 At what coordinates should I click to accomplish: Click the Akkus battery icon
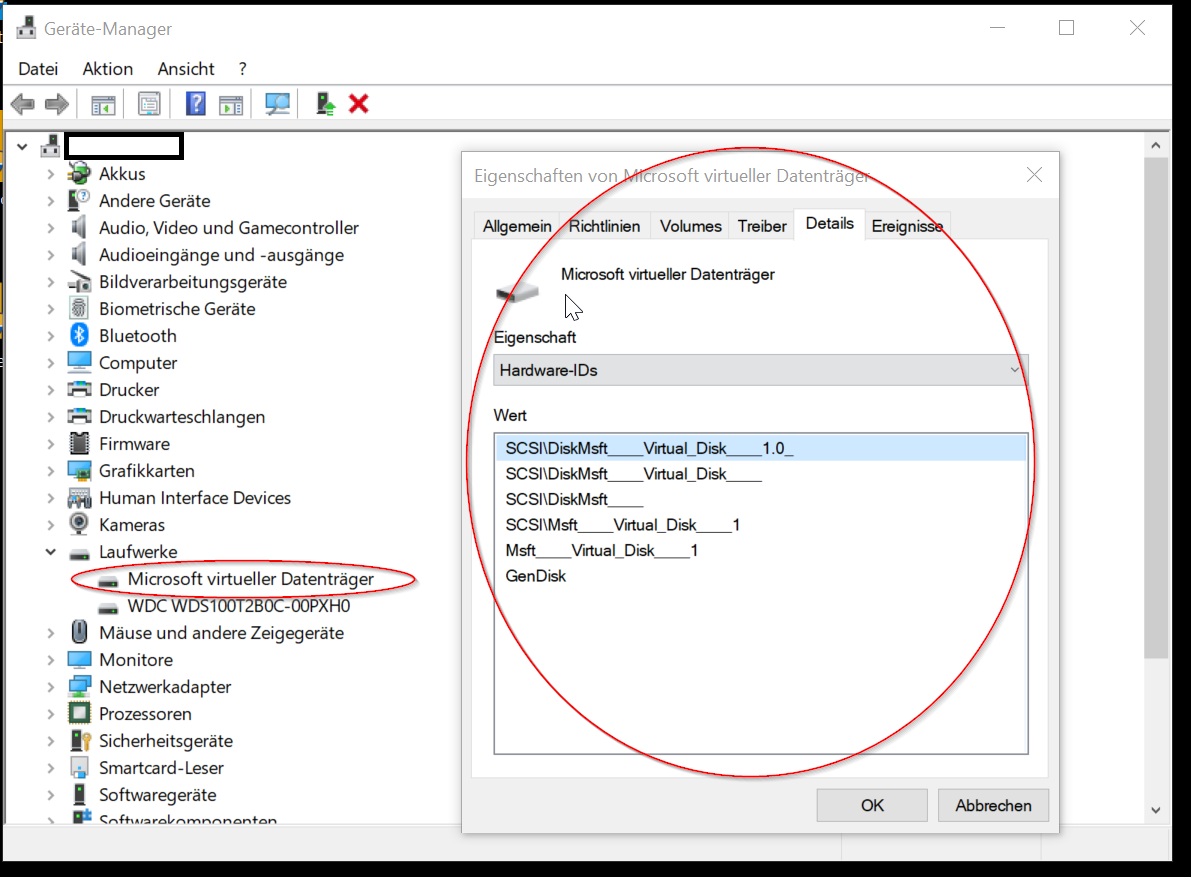[x=79, y=174]
